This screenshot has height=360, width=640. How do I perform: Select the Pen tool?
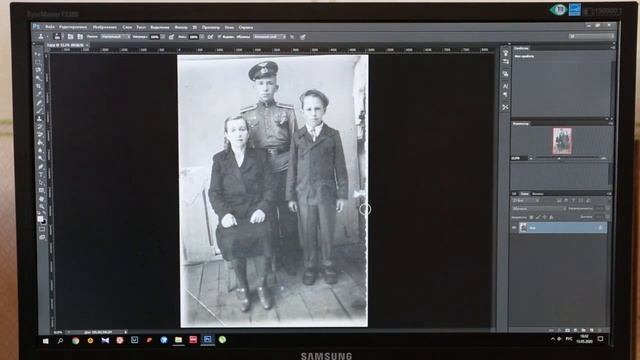click(x=41, y=167)
